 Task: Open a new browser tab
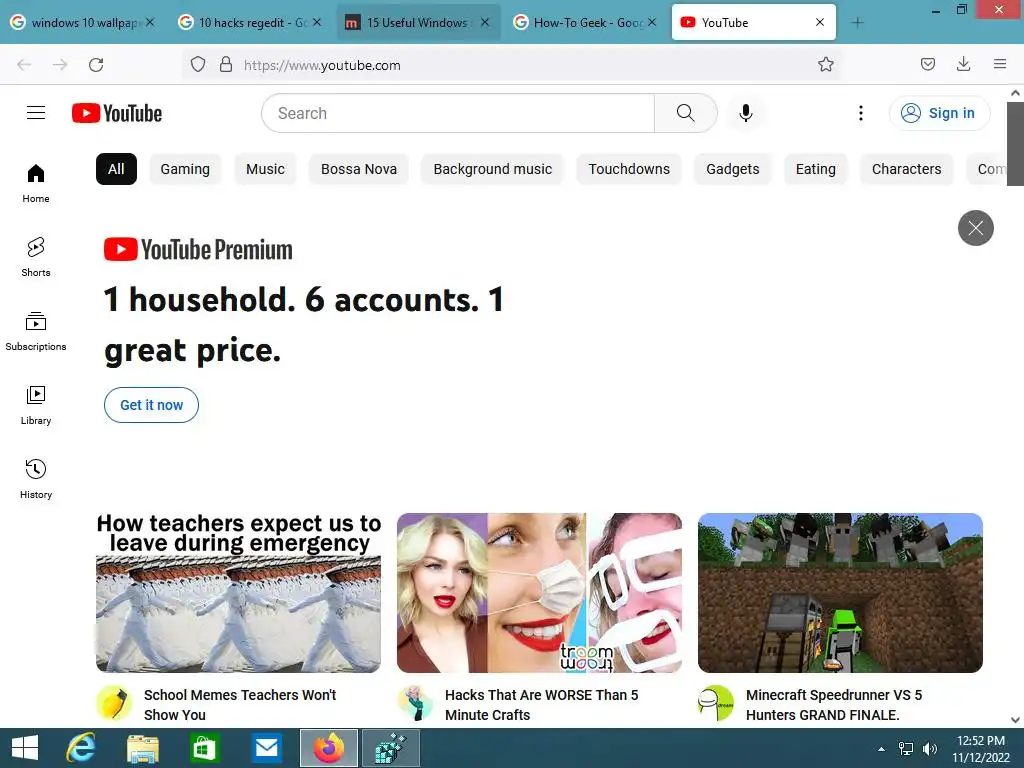click(x=857, y=23)
